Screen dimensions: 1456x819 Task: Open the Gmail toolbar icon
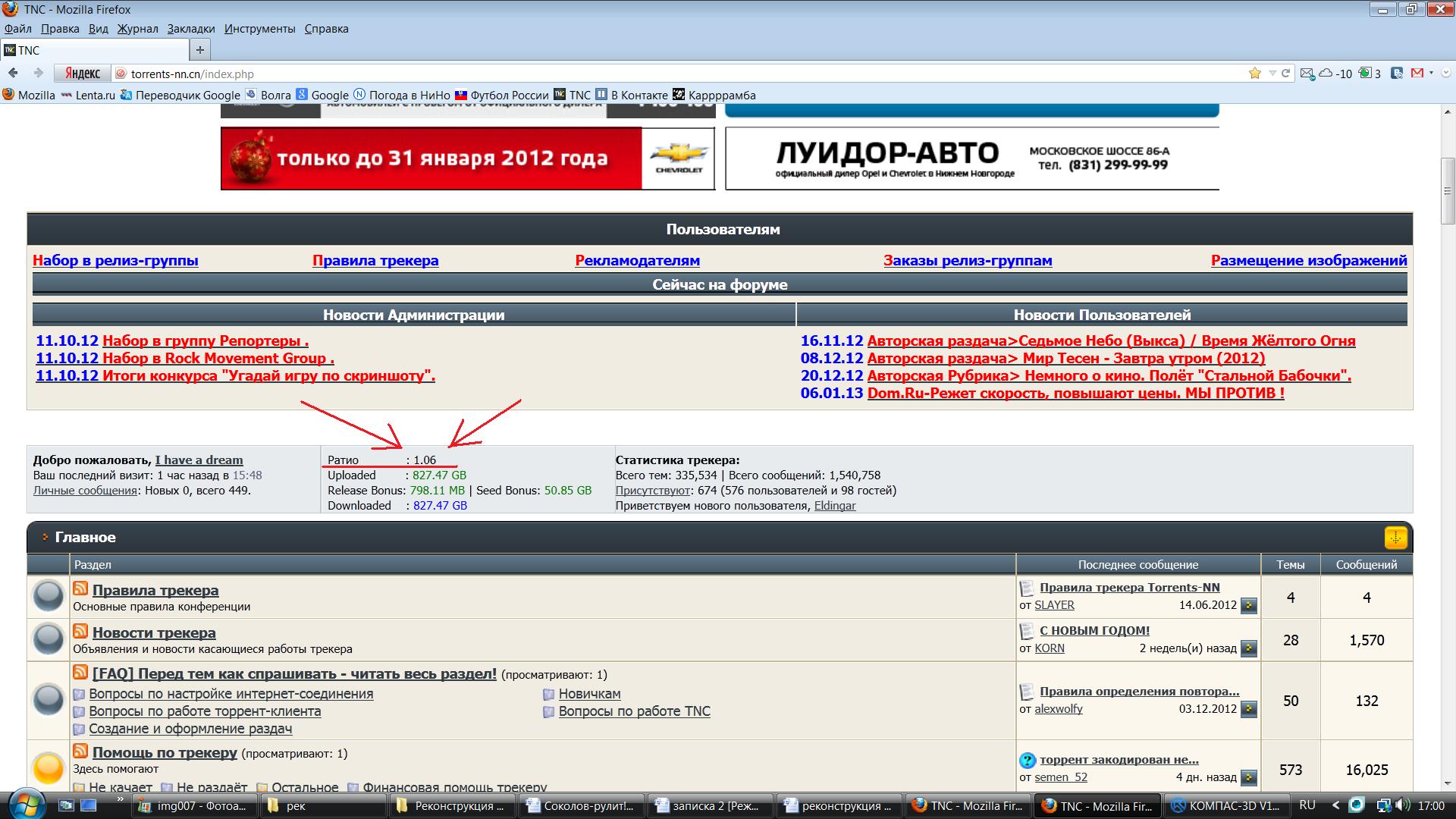[x=1417, y=73]
